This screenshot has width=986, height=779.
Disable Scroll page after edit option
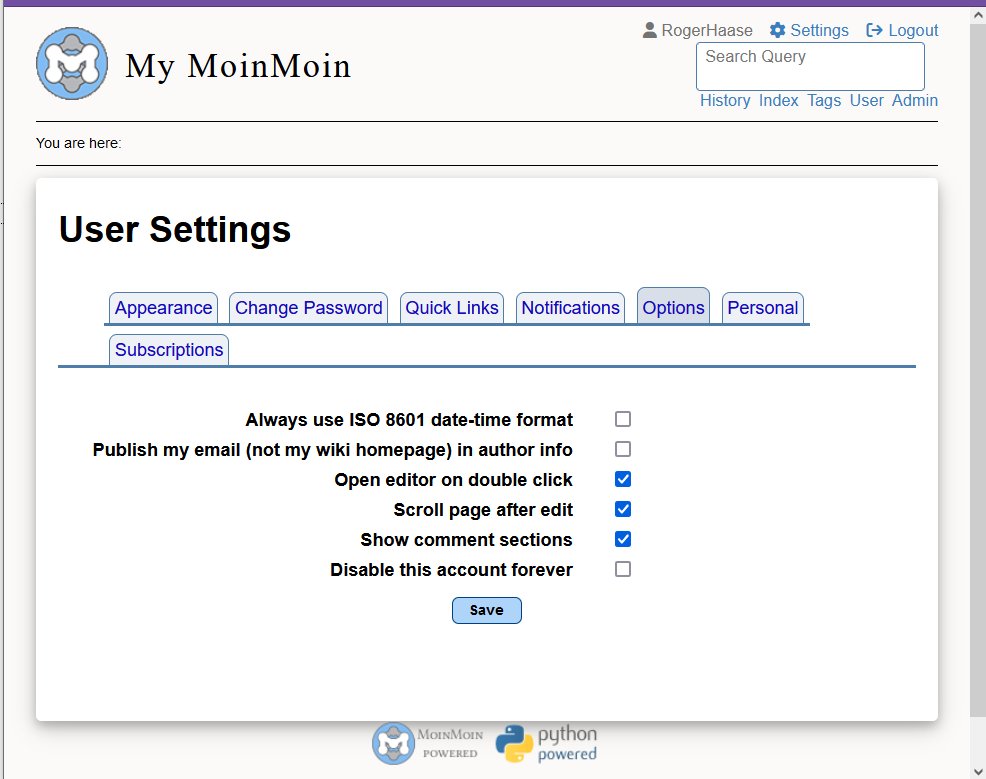click(623, 509)
